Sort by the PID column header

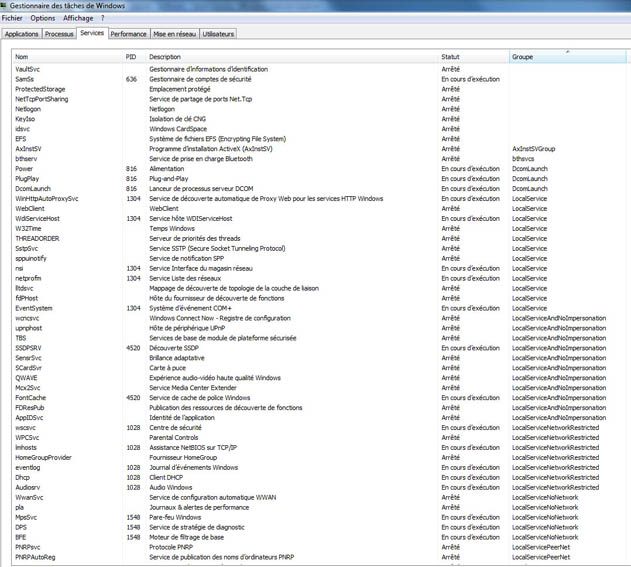click(134, 57)
